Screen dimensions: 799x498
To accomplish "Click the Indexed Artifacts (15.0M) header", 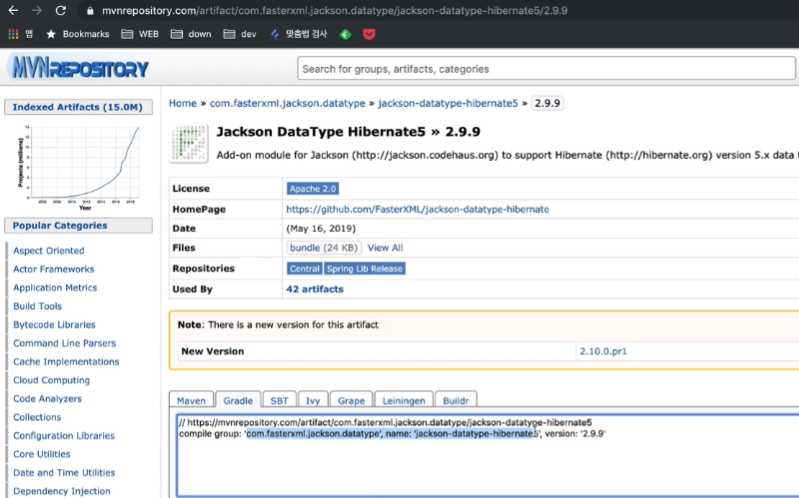I will point(78,107).
